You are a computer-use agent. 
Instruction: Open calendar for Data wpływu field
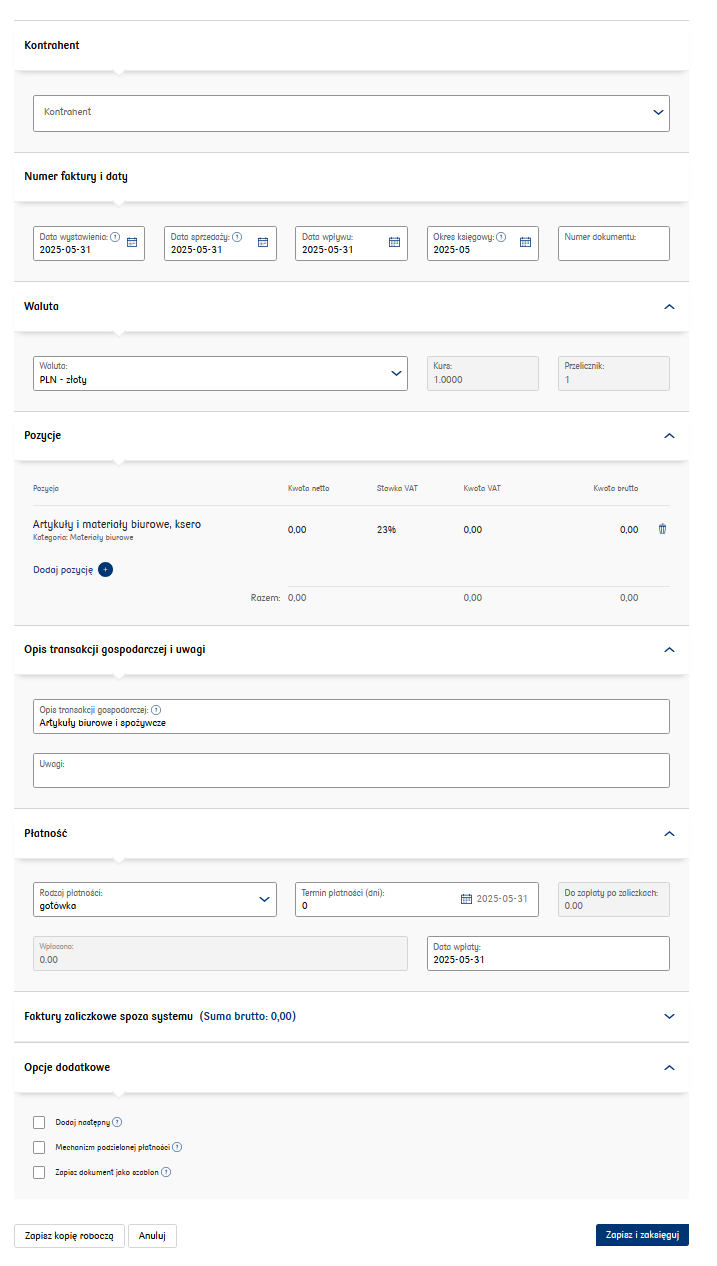394,242
